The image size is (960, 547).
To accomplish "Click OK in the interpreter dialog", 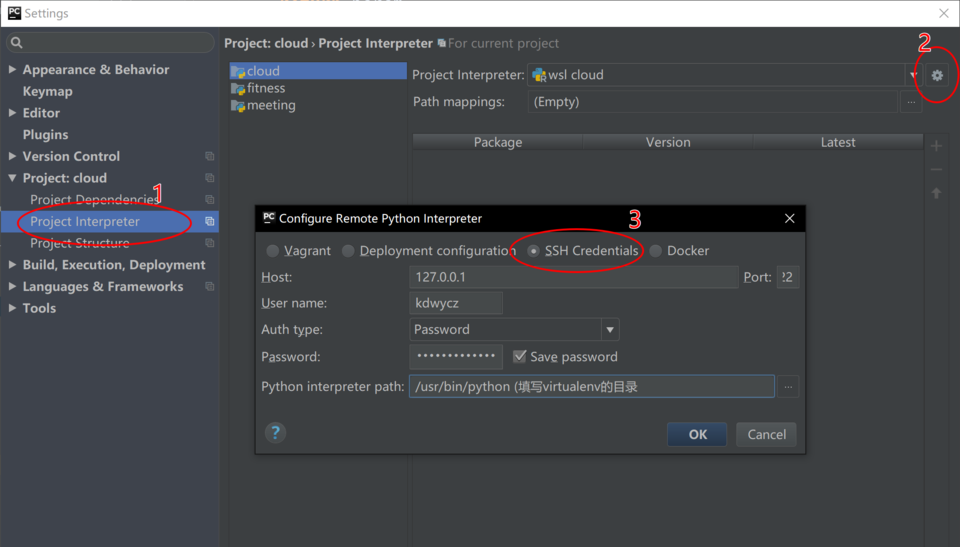I will pos(697,434).
